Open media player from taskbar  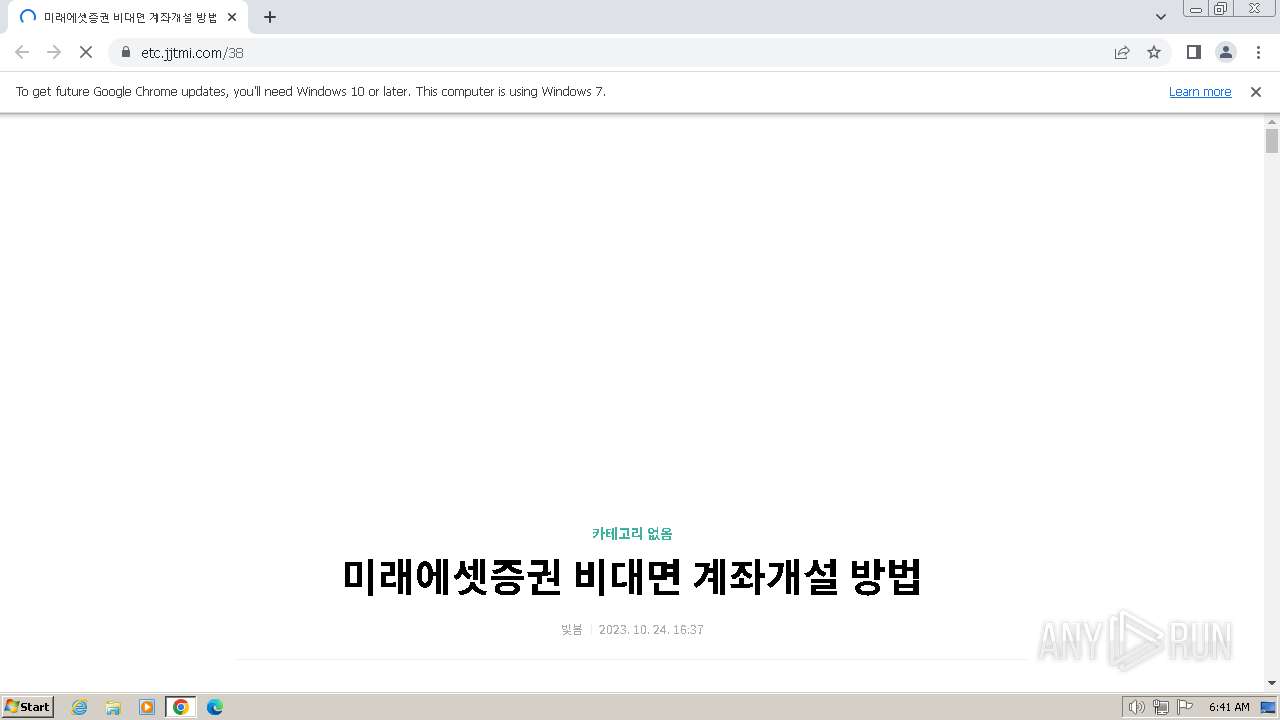pyautogui.click(x=147, y=707)
